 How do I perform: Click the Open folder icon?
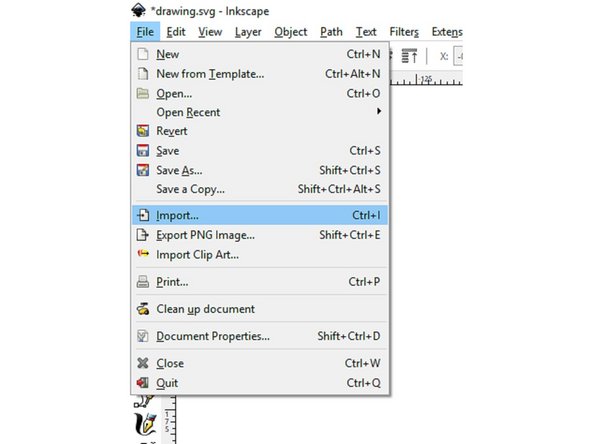(143, 93)
